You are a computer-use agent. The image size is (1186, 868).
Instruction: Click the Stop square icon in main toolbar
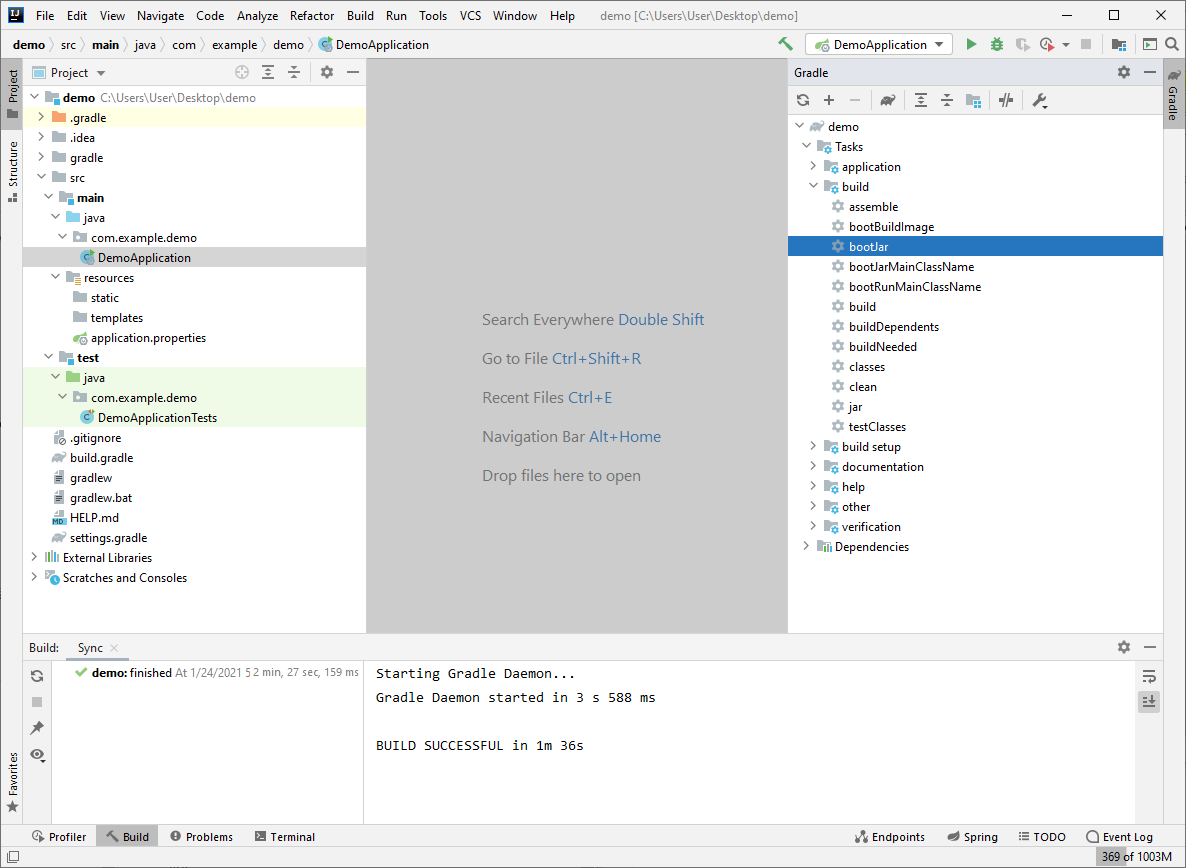click(1086, 45)
